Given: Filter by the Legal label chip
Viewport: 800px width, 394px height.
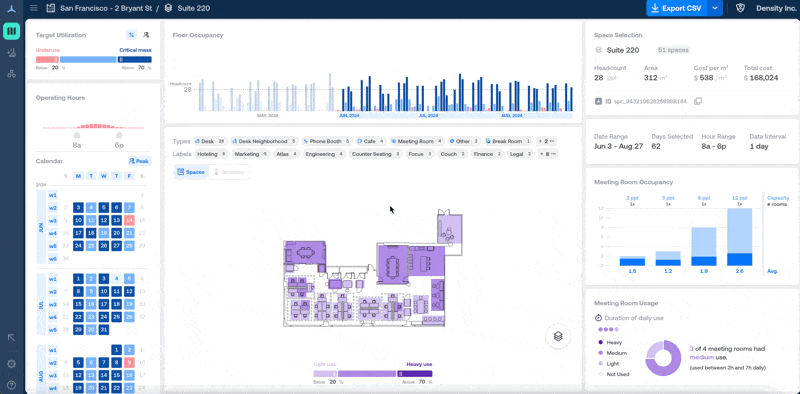Looking at the screenshot, I should coord(520,154).
